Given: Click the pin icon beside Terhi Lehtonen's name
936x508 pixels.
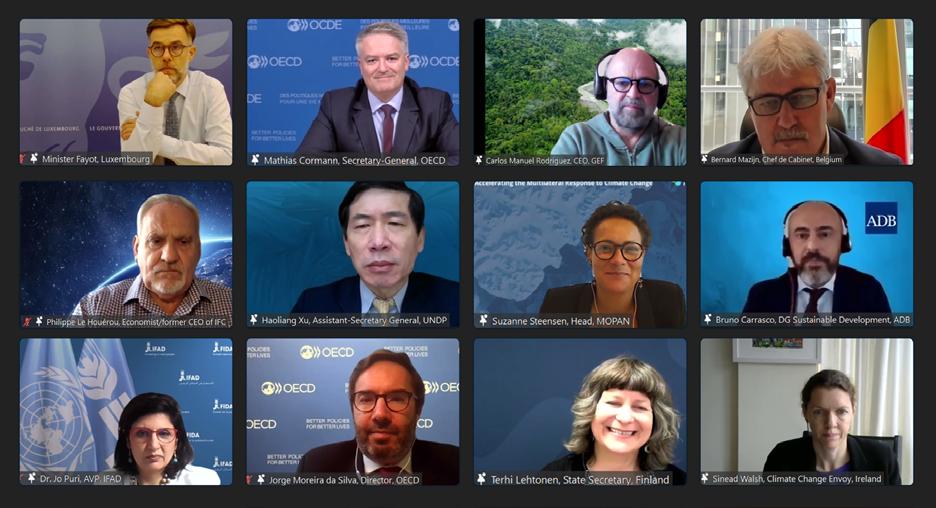Looking at the screenshot, I should [482, 479].
